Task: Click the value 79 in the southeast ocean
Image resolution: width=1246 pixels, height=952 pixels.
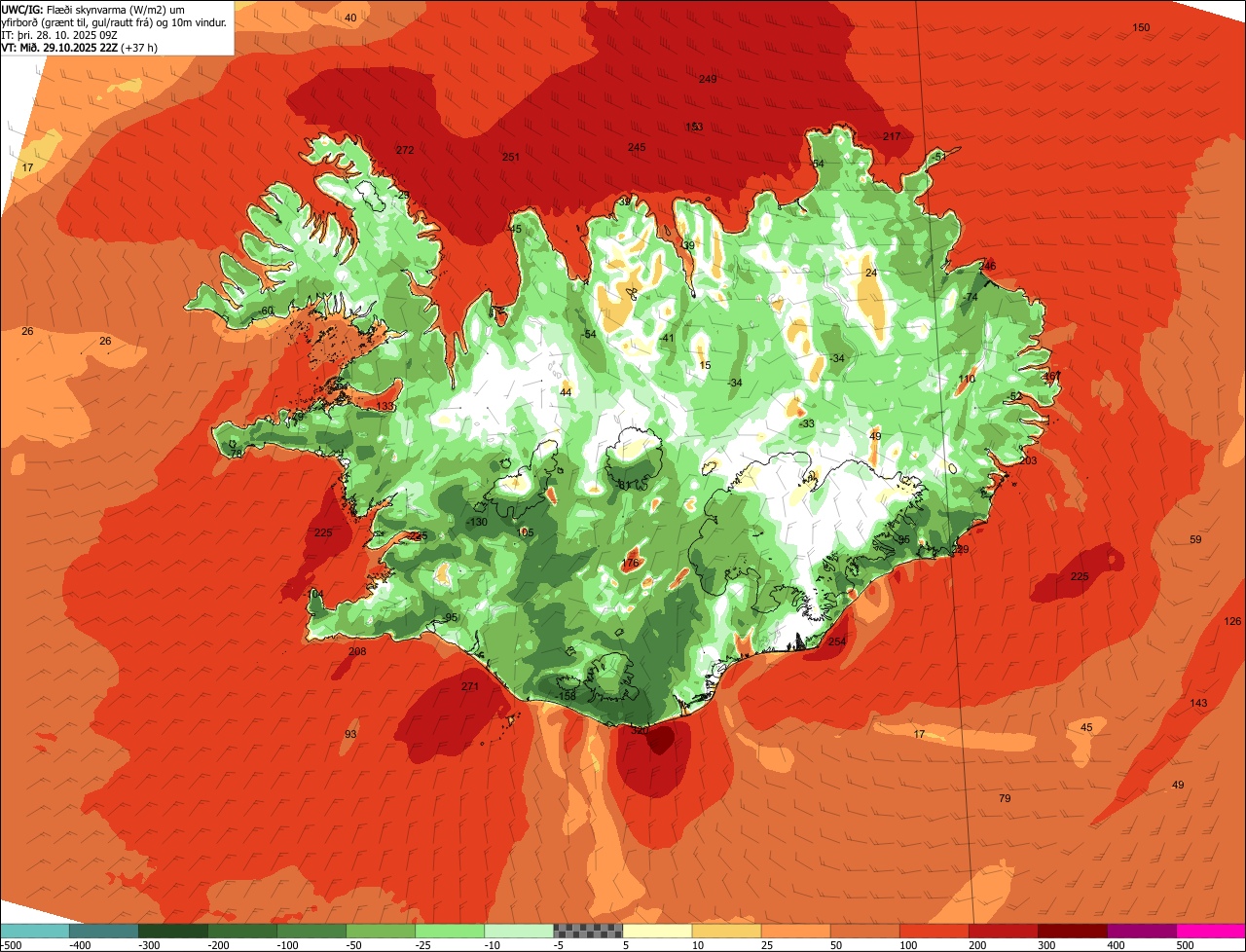Action: pos(1005,798)
